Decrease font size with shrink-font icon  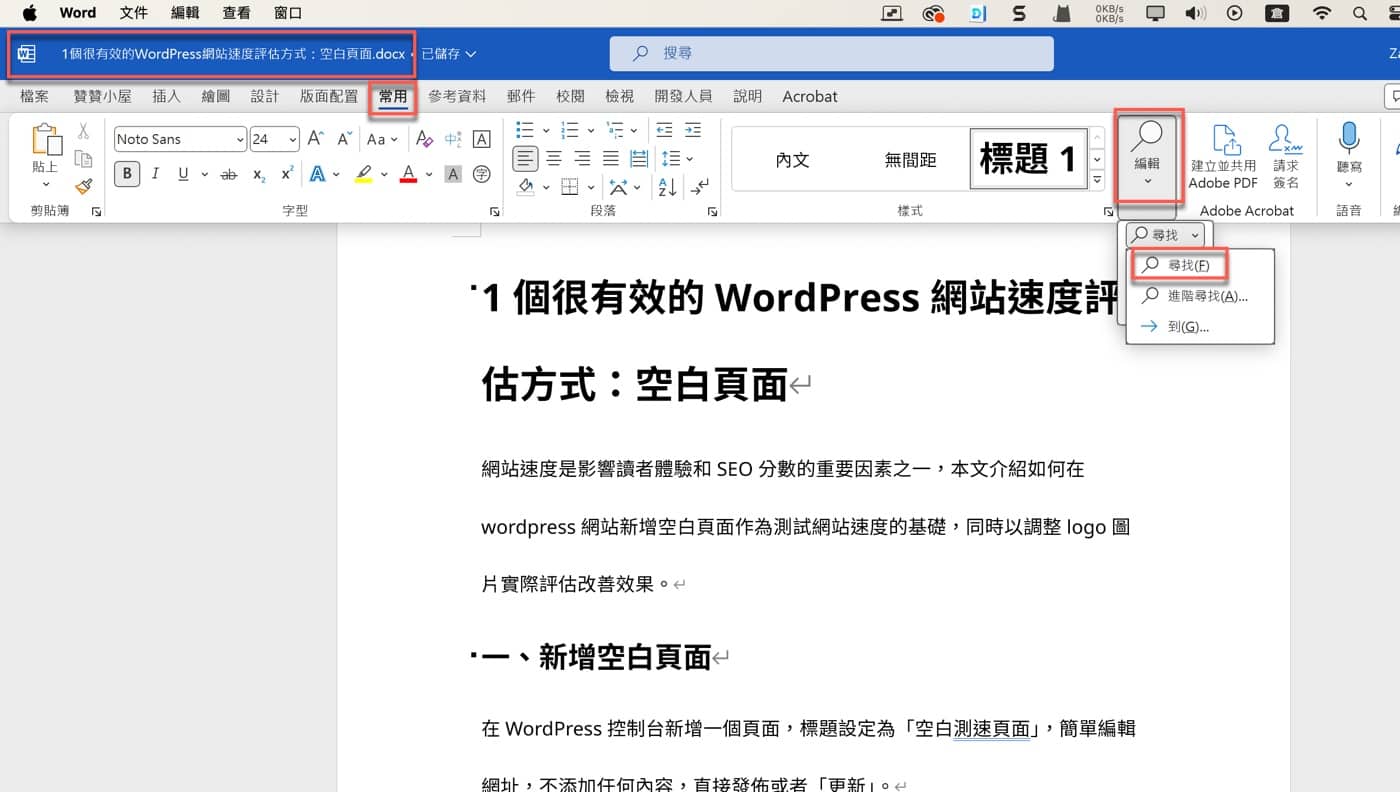(x=344, y=139)
